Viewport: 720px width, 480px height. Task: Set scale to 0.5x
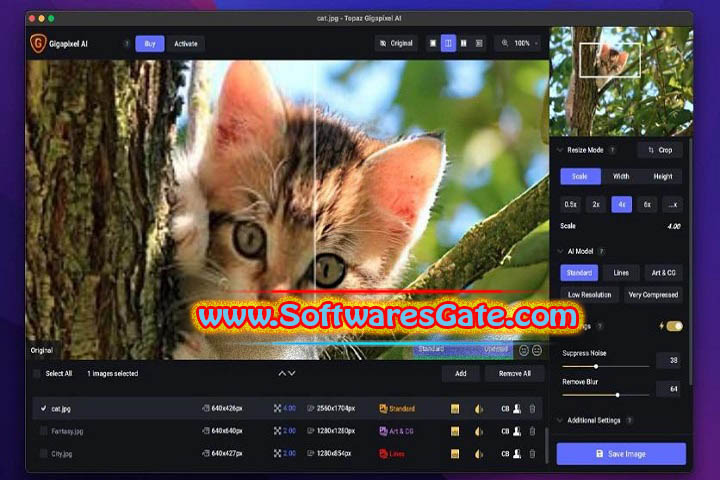pos(570,204)
